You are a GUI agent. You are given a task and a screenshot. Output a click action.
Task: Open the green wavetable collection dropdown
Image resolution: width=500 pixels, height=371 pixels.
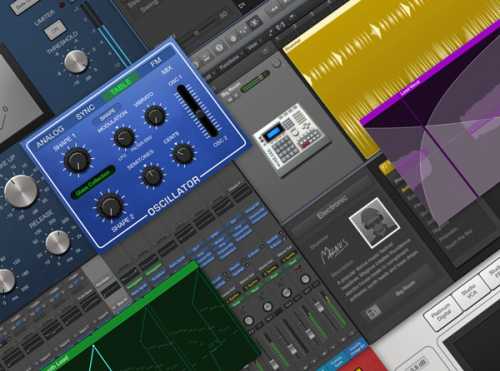click(x=93, y=182)
